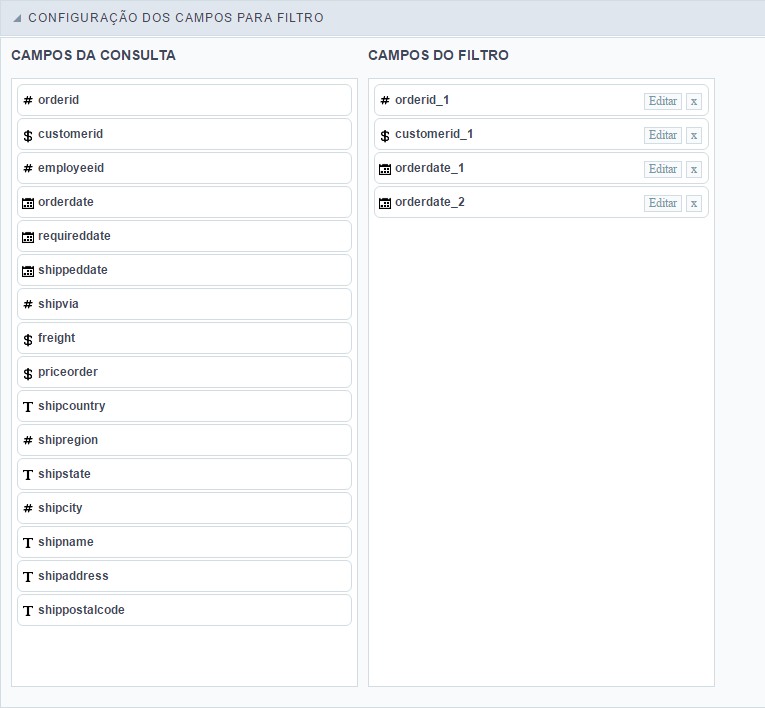Image resolution: width=765 pixels, height=708 pixels.
Task: Click the hash icon beside orderid_1
Action: [385, 101]
